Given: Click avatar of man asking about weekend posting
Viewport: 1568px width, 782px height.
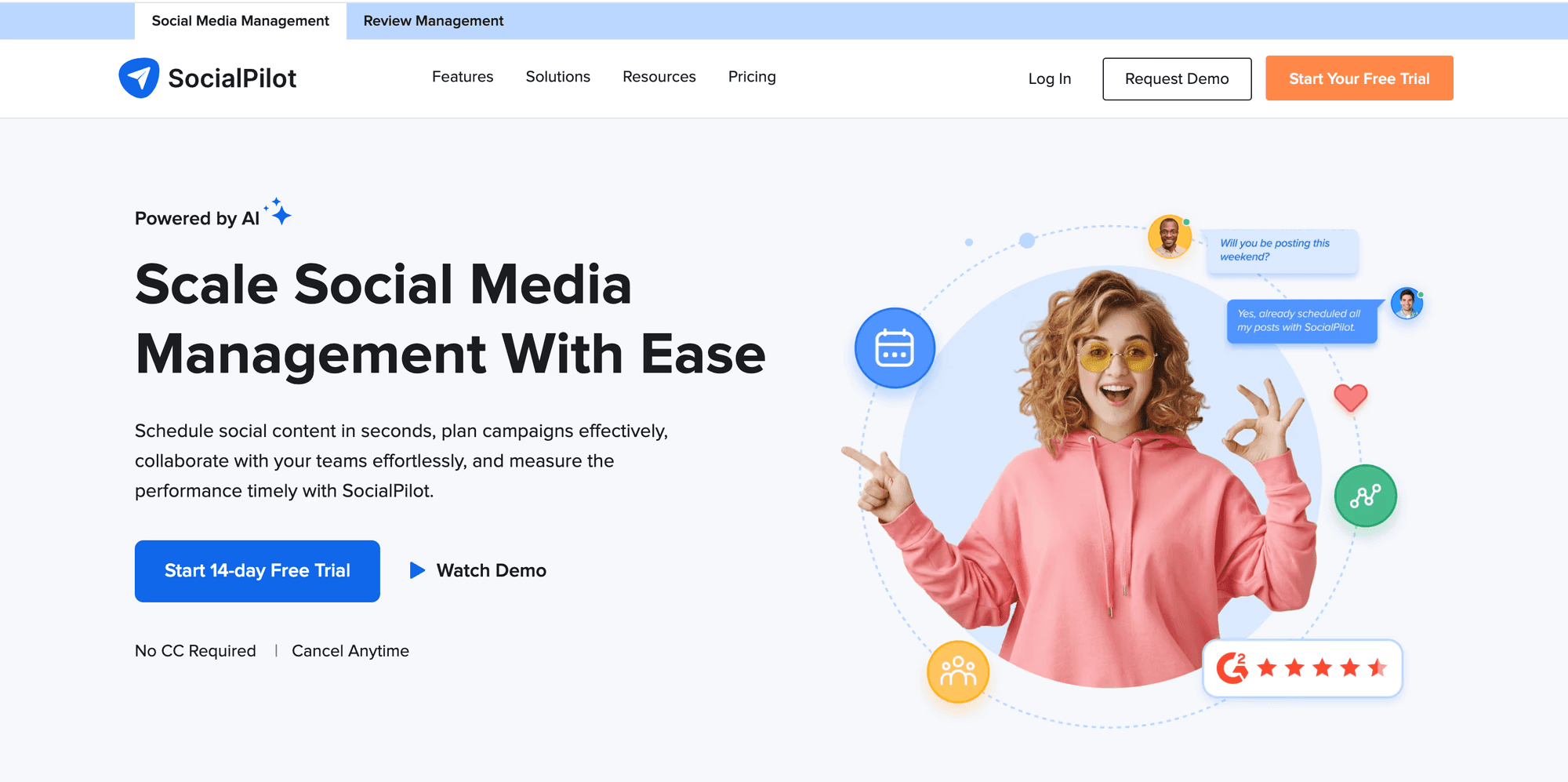Looking at the screenshot, I should tap(1169, 236).
